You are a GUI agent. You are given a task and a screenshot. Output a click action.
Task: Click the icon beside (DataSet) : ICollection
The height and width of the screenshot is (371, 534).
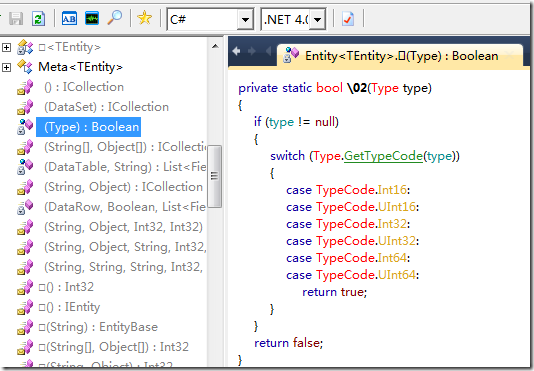coord(25,107)
